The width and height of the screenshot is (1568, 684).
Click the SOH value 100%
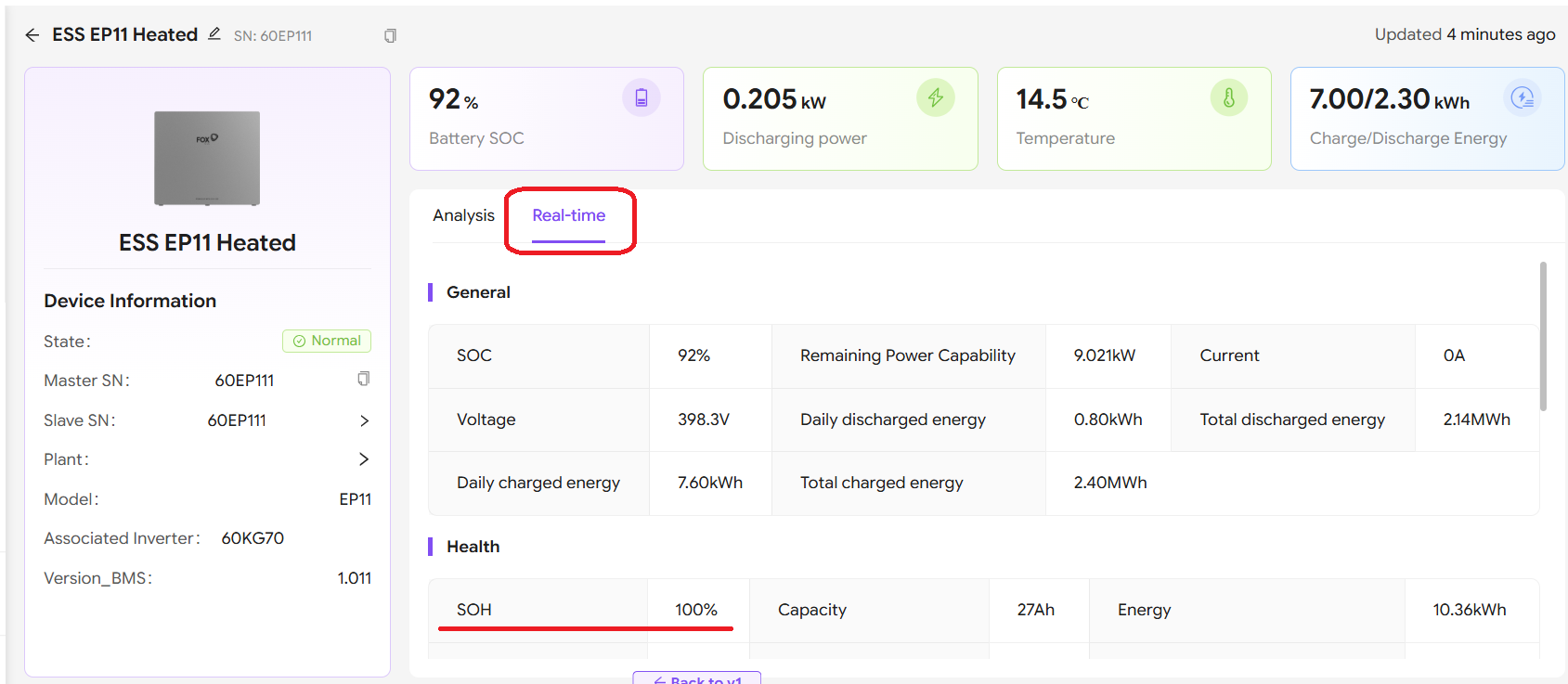(x=696, y=610)
